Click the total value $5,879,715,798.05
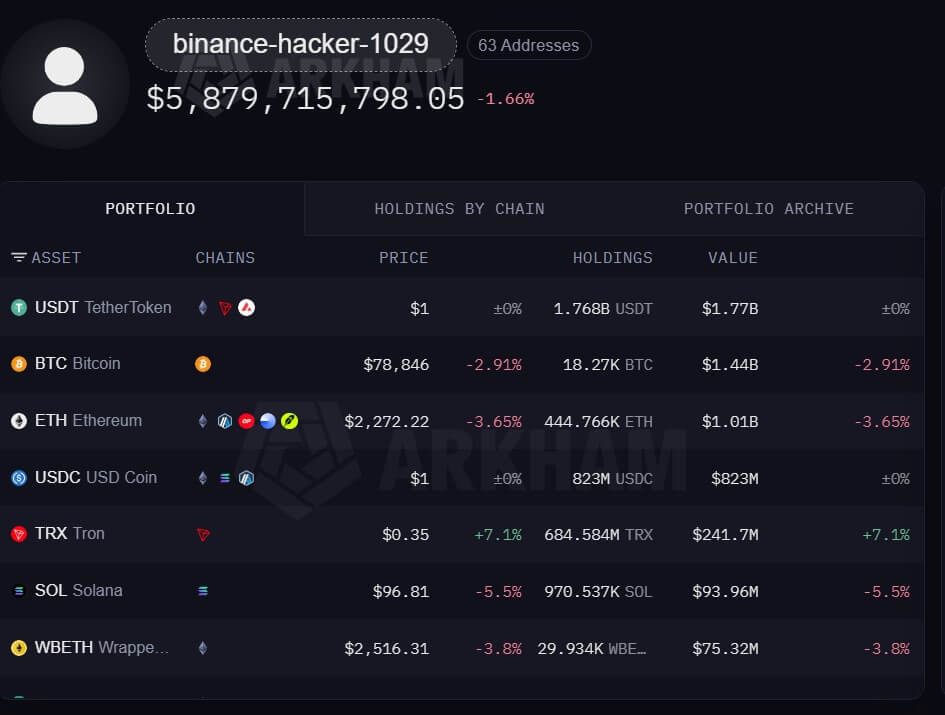The height and width of the screenshot is (715, 945). point(306,98)
